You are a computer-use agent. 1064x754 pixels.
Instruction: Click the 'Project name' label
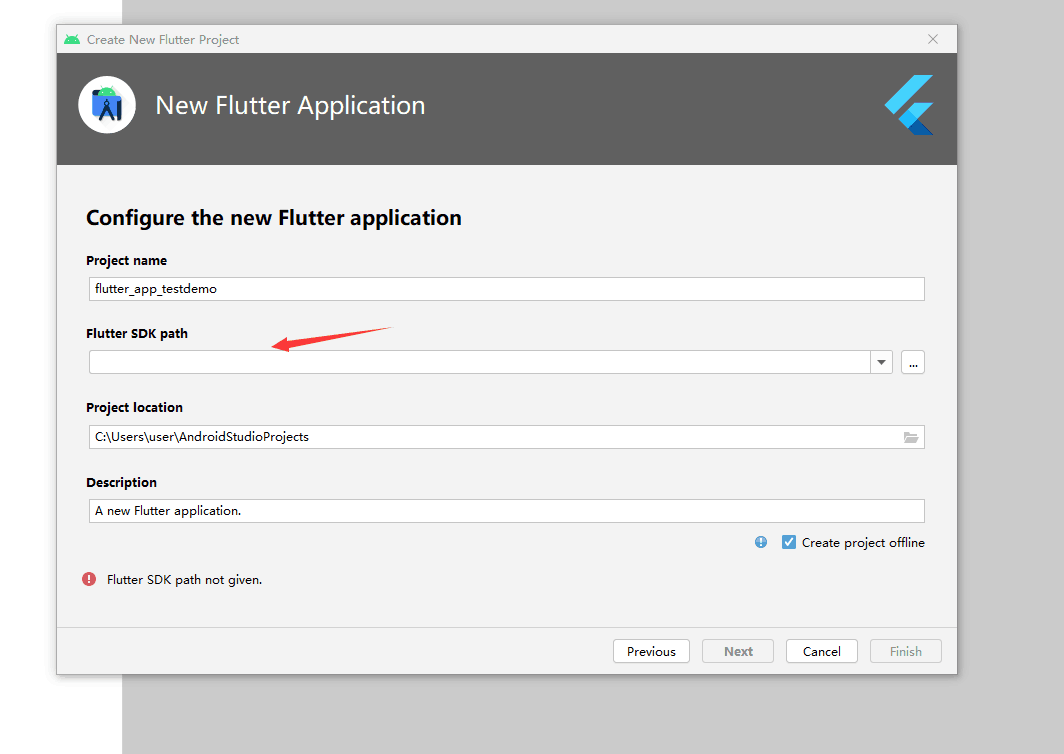click(x=126, y=261)
